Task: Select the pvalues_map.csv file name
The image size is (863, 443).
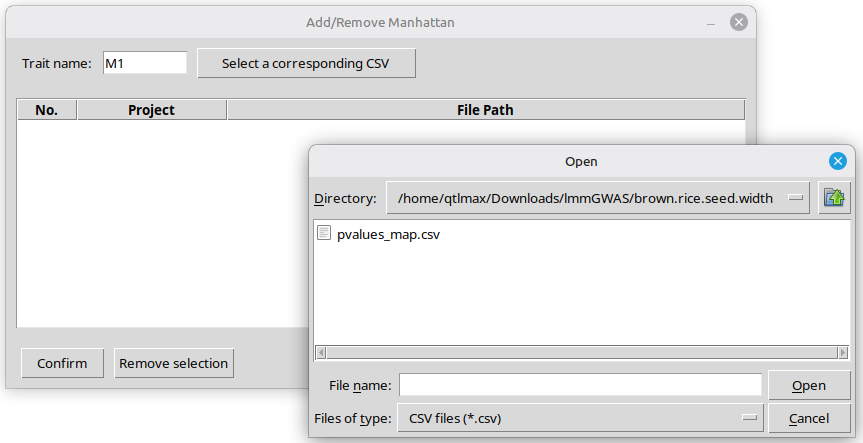Action: (388, 234)
